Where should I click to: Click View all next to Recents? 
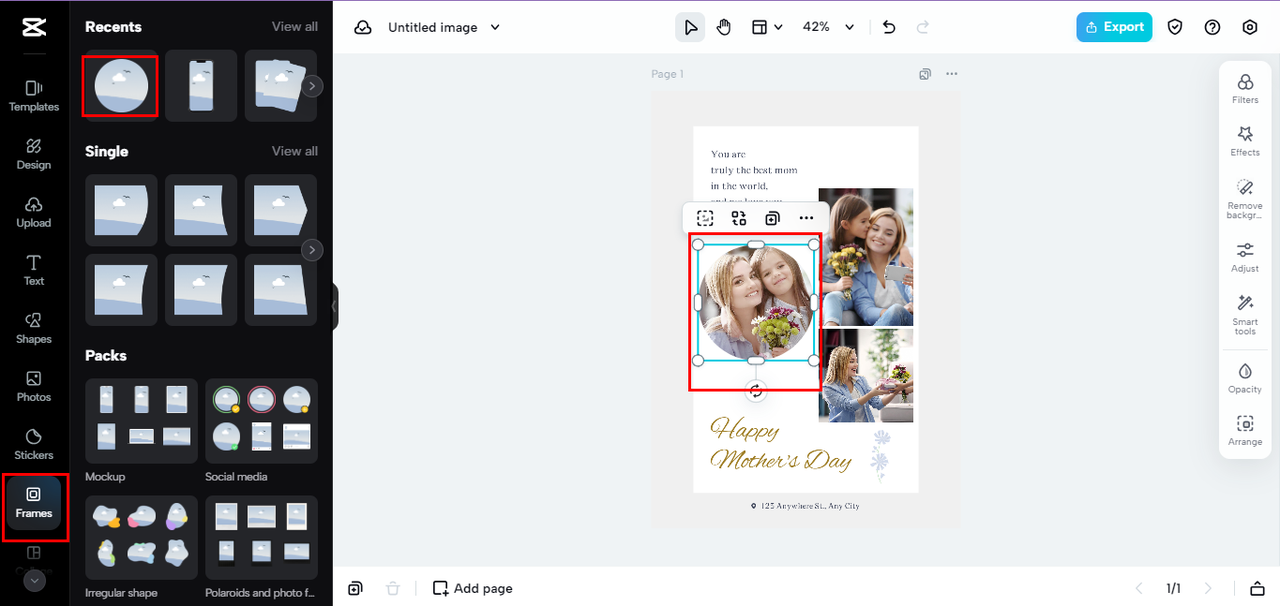click(295, 26)
